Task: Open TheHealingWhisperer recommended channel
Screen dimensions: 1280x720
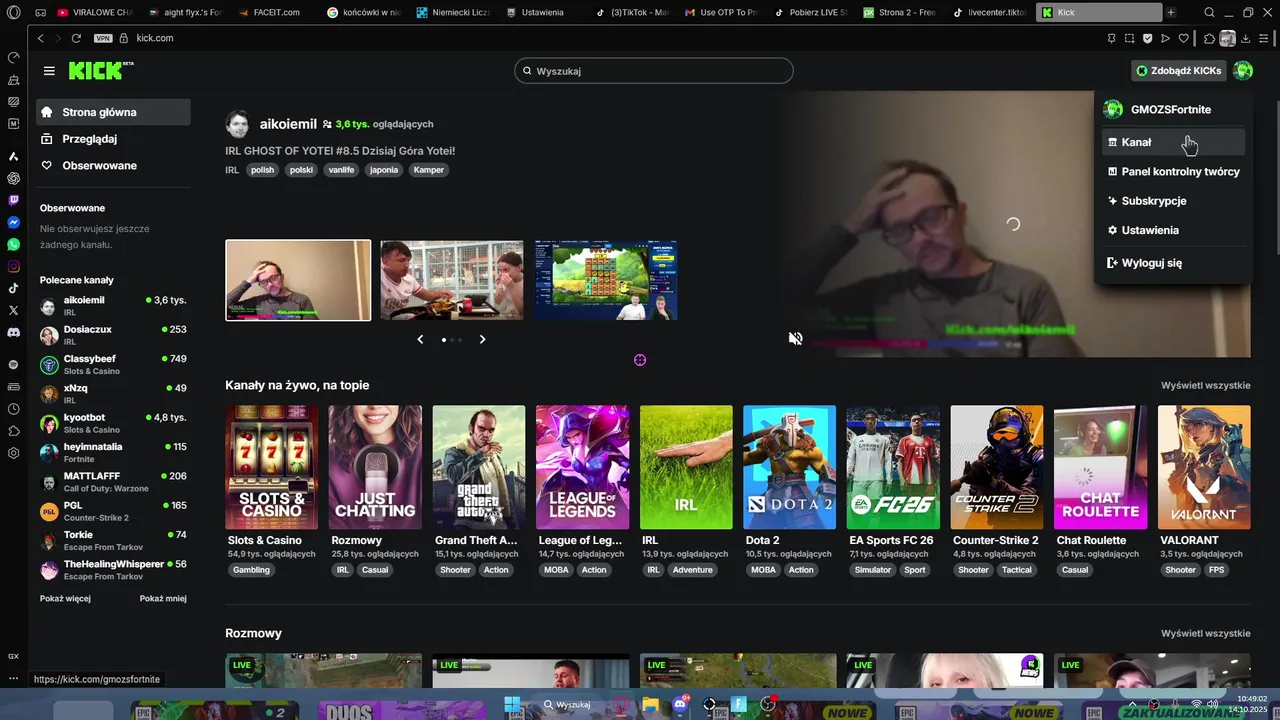Action: [x=113, y=570]
